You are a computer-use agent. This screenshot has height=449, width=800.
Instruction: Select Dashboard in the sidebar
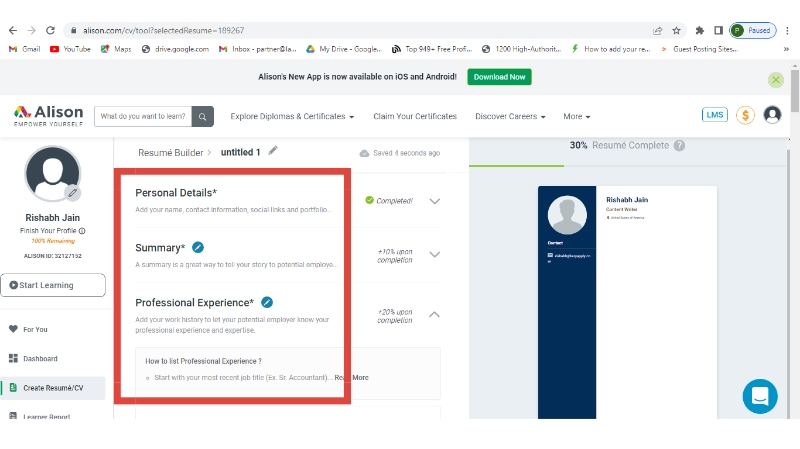(40, 358)
